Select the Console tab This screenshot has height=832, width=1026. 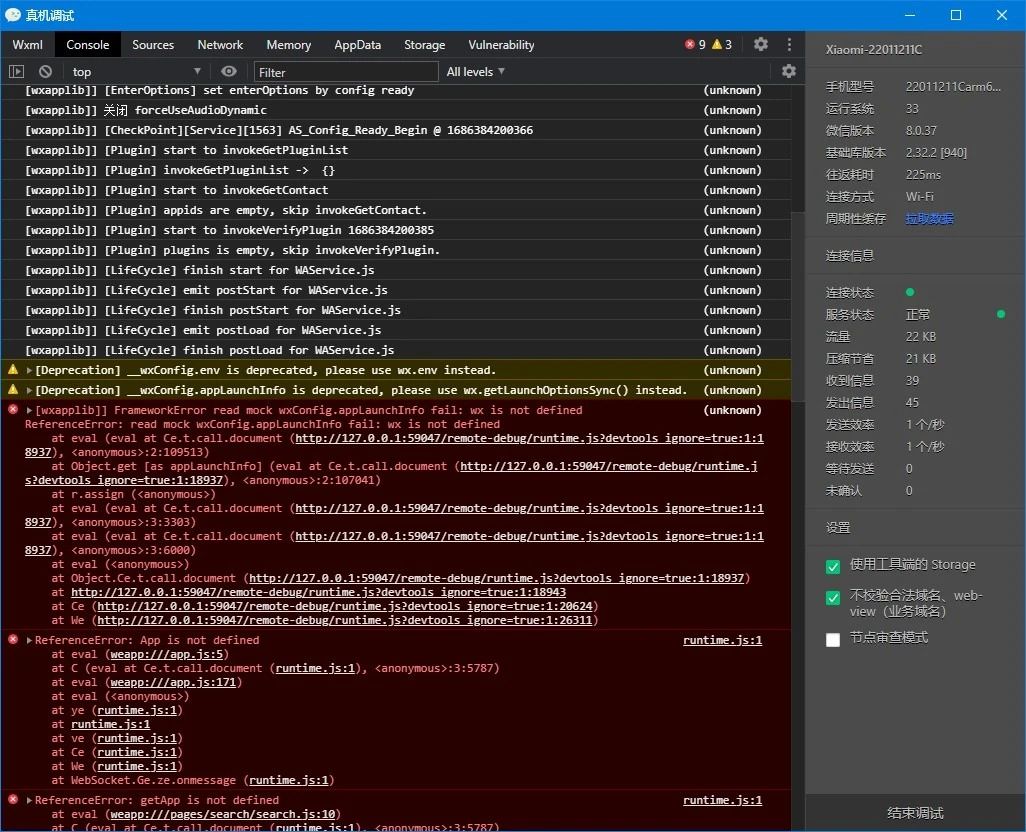88,44
